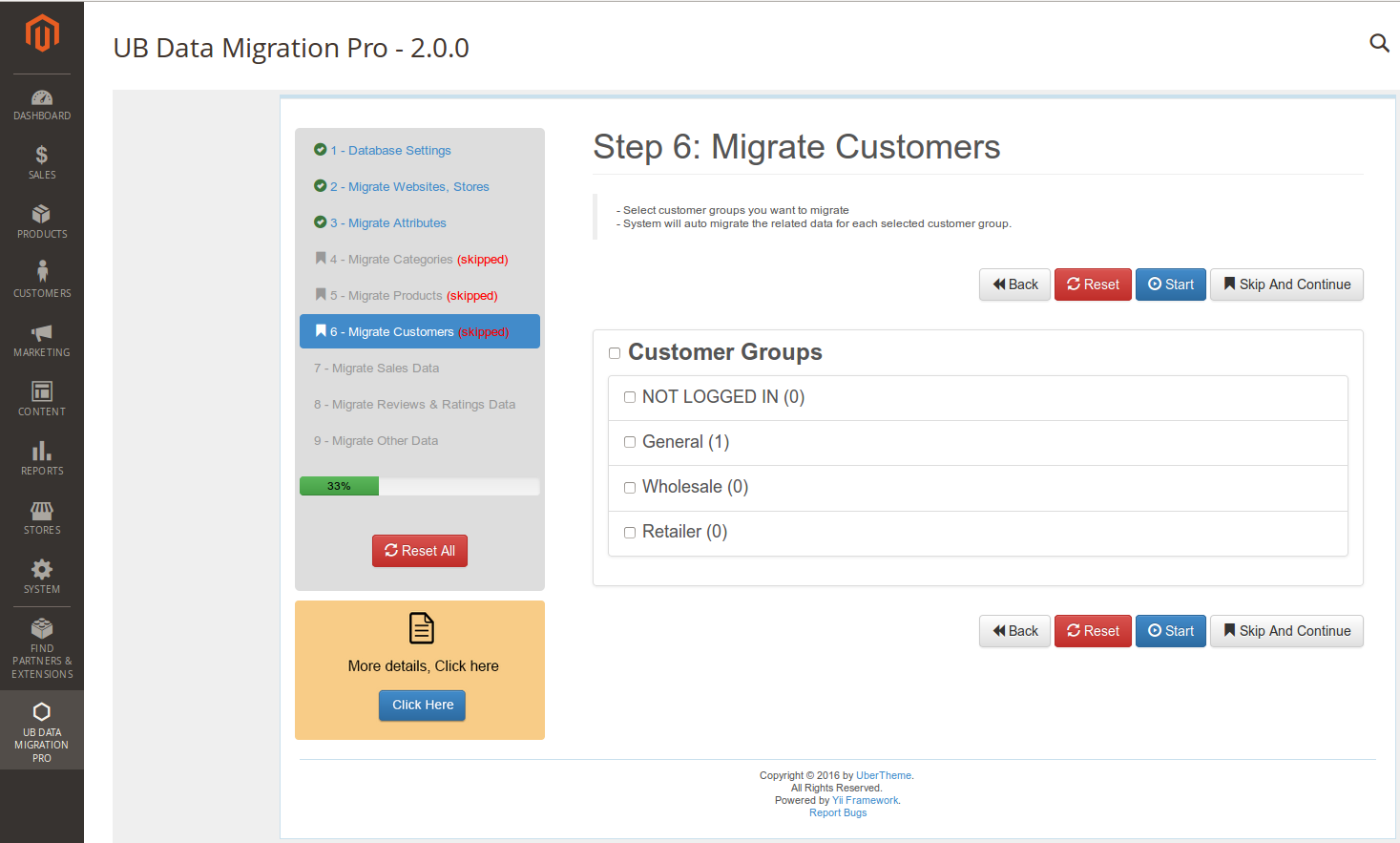Click the General (1) label text
Viewport: 1400px width, 843px height.
point(686,442)
